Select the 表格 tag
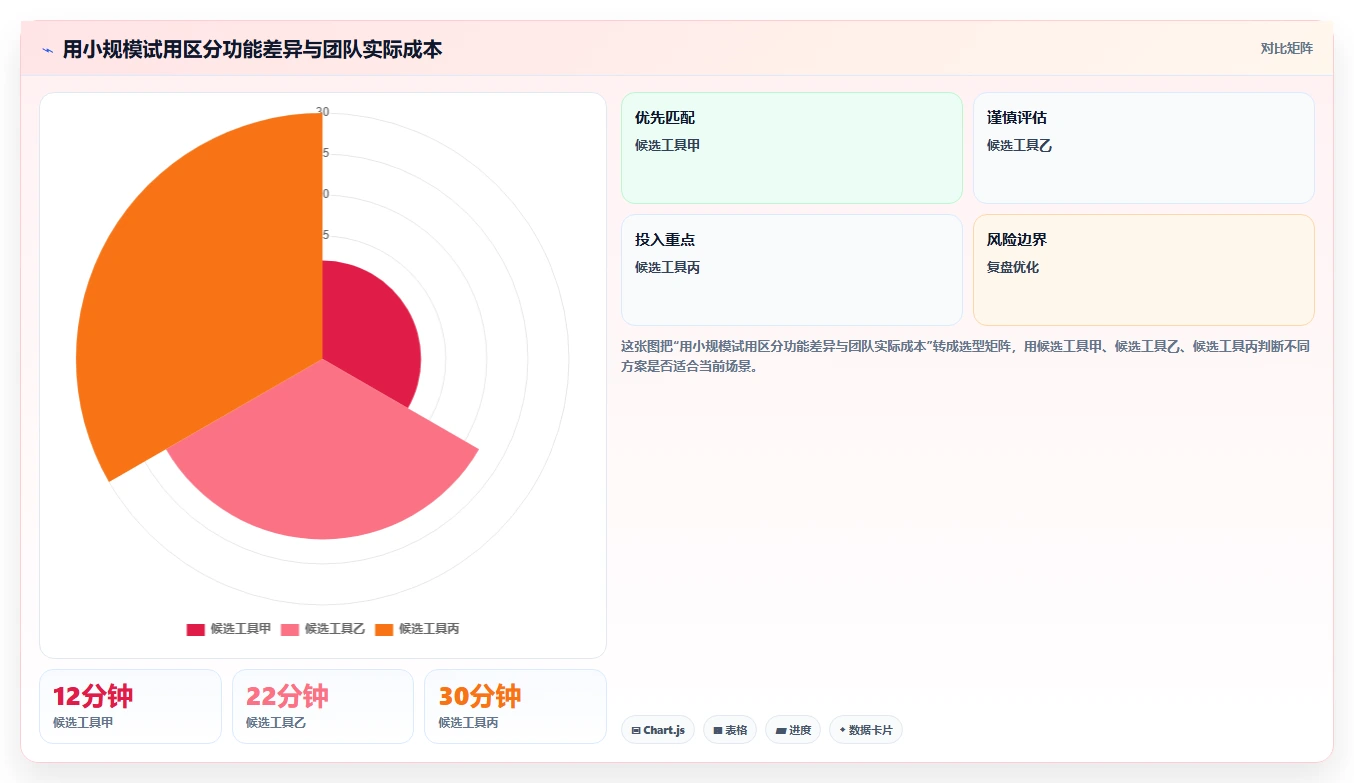This screenshot has height=783, width=1354. [730, 730]
